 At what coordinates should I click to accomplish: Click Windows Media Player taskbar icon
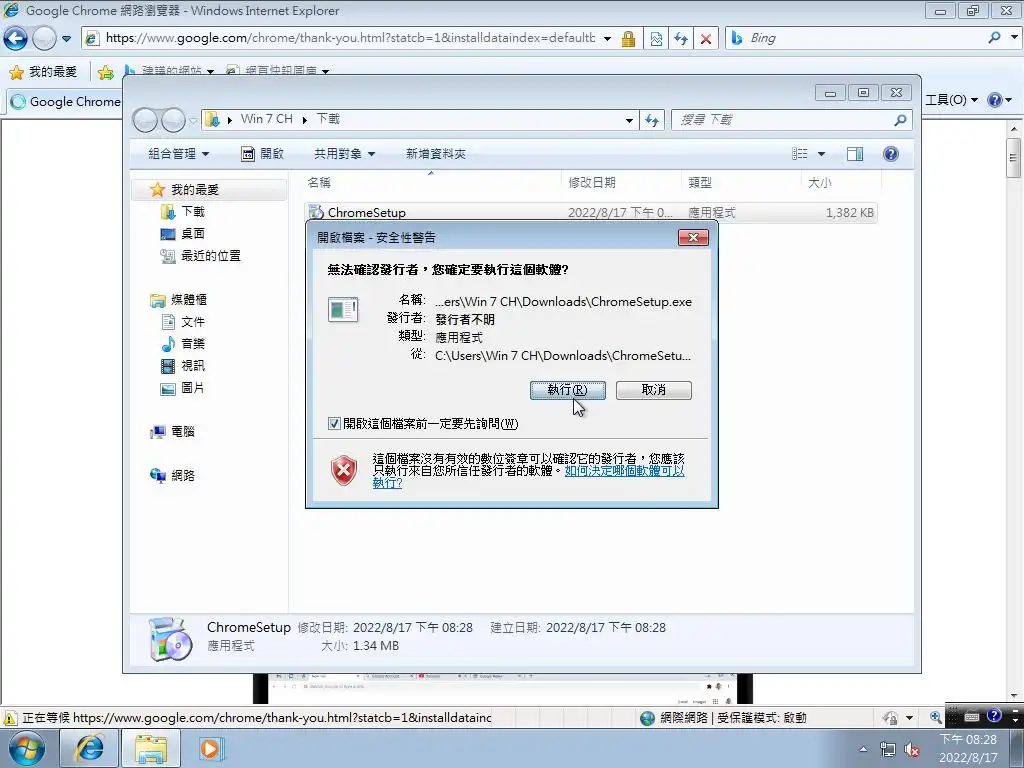coord(211,748)
